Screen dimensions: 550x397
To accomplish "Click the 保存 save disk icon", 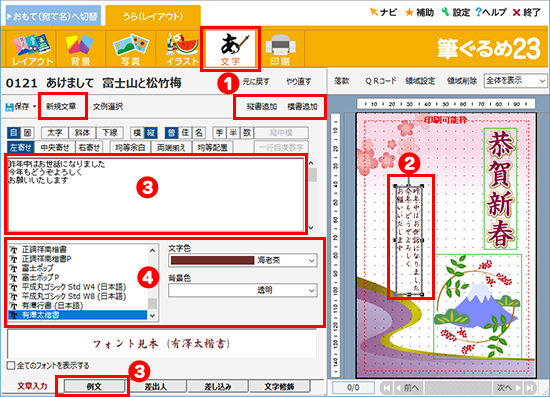I will 9,107.
